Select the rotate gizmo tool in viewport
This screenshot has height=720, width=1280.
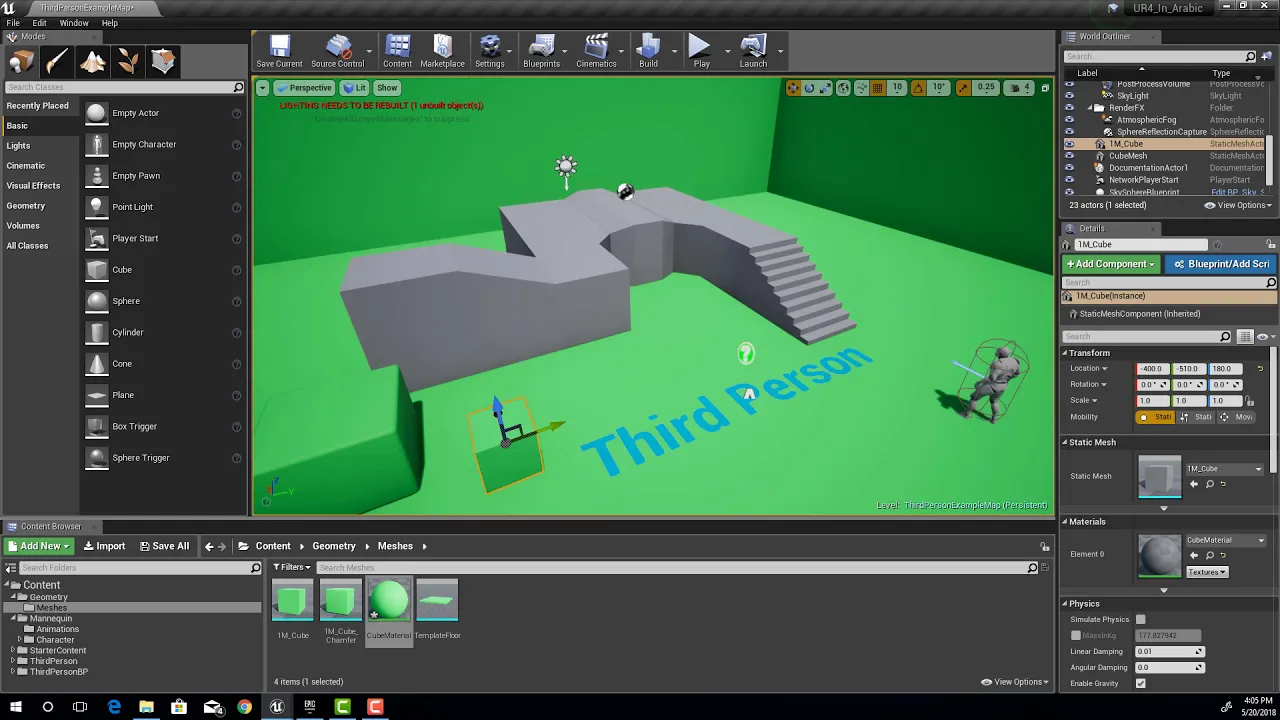[809, 88]
